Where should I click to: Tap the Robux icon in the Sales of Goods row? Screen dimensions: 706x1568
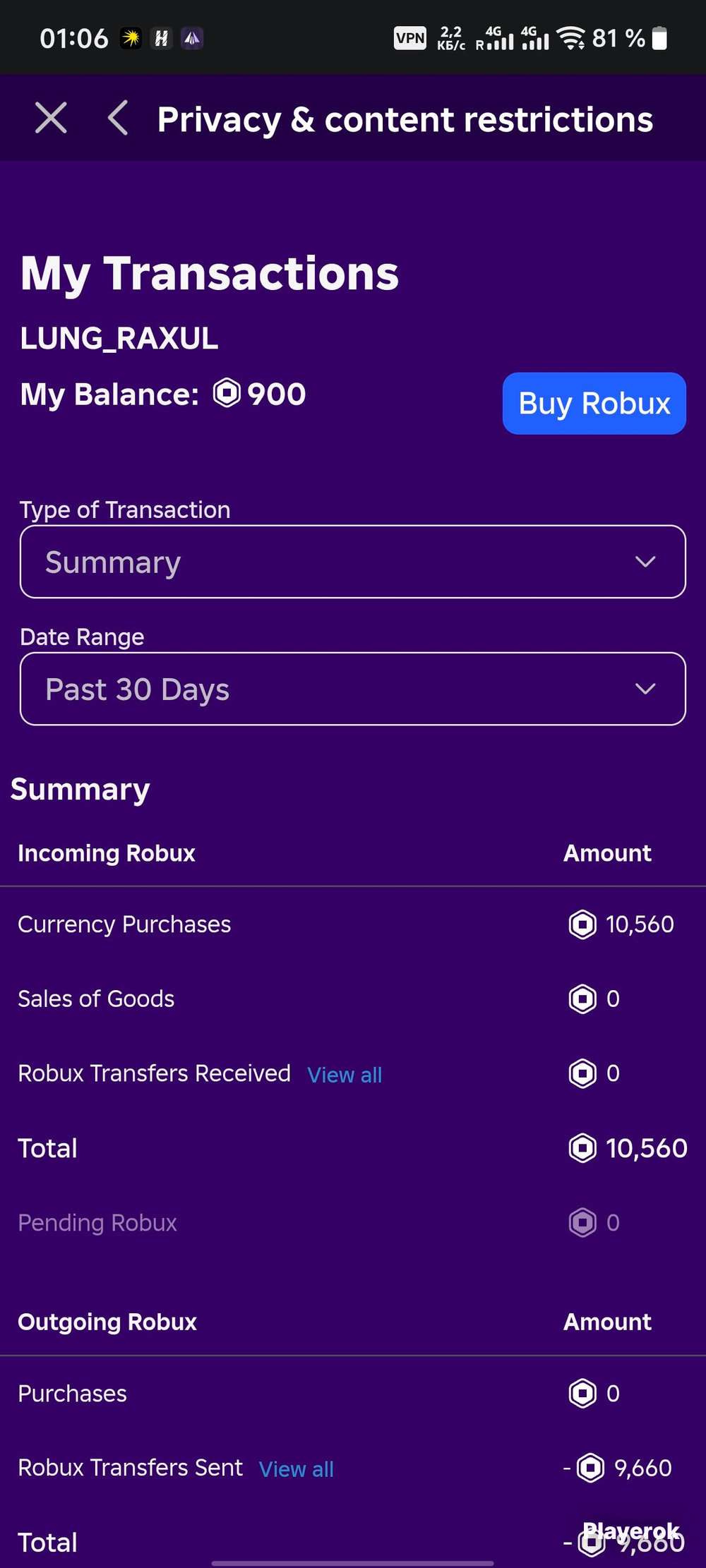point(582,999)
